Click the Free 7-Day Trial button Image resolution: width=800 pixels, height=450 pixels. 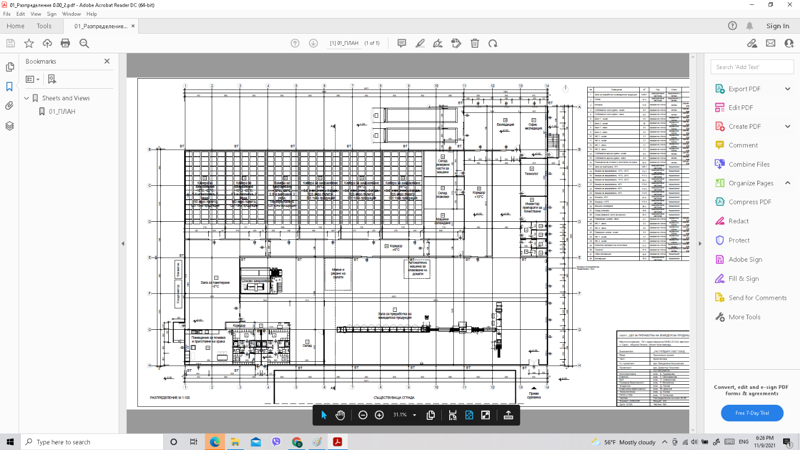pyautogui.click(x=751, y=413)
